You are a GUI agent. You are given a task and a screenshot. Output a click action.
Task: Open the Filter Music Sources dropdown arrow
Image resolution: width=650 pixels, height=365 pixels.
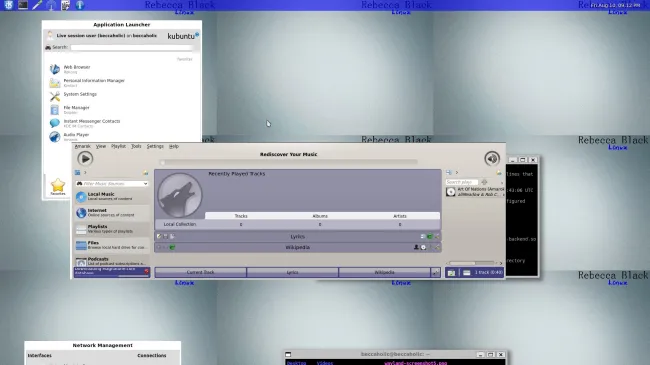pos(146,184)
